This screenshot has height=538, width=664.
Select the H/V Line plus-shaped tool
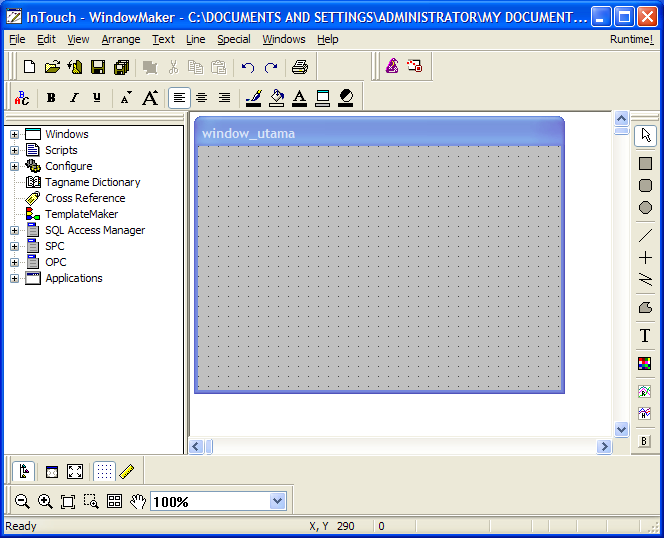(x=645, y=258)
